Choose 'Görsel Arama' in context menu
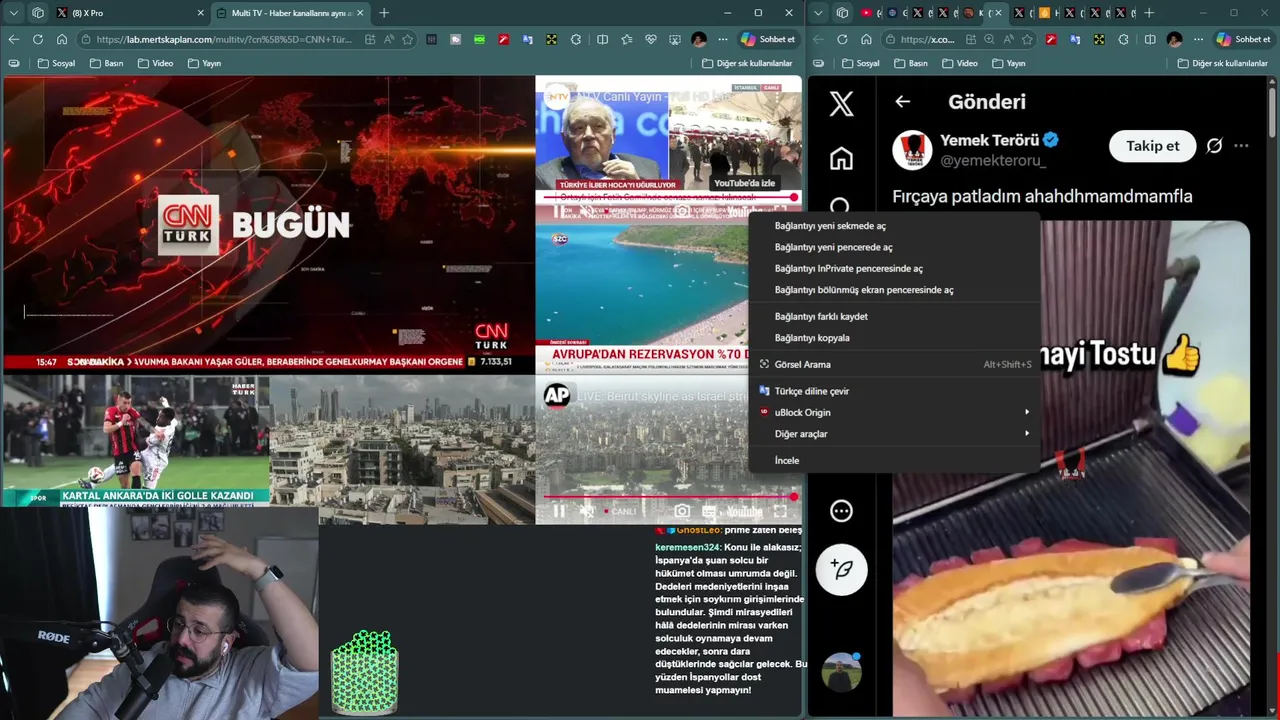 894,364
